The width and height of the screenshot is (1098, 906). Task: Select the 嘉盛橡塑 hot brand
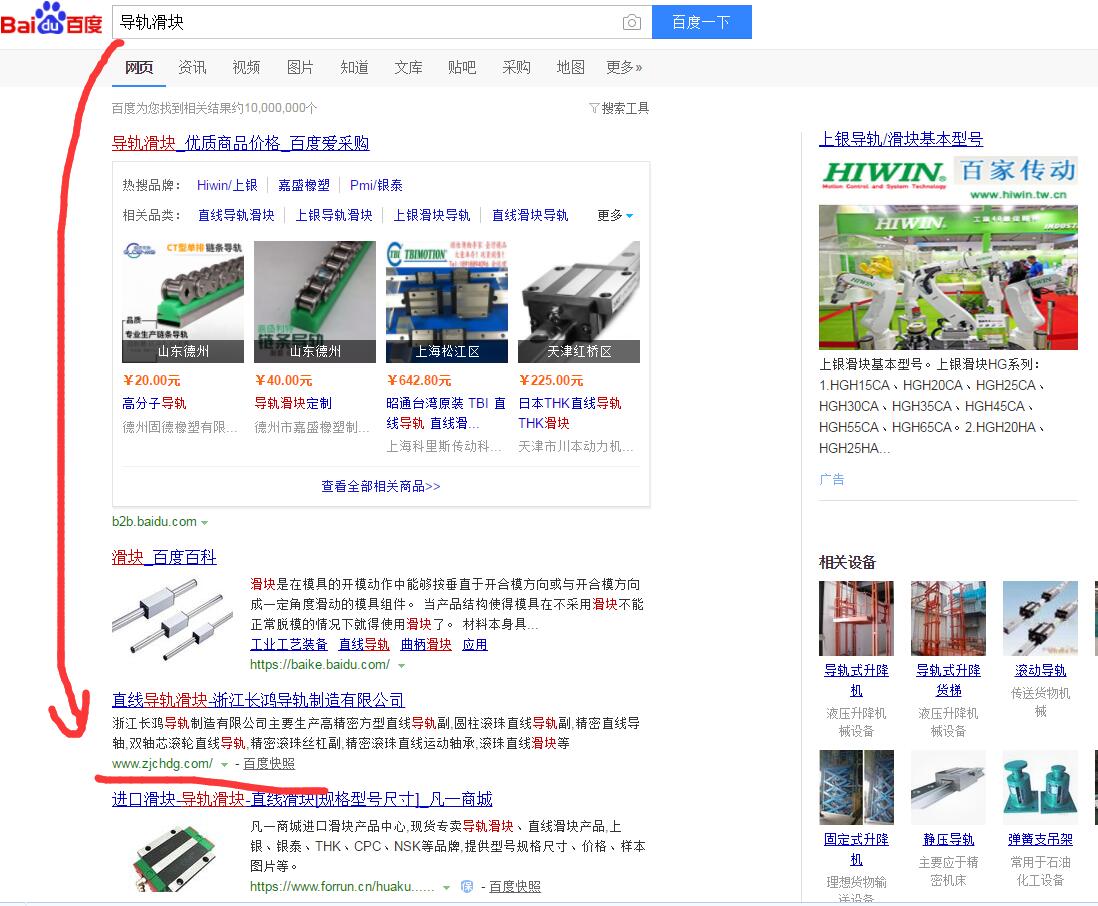[x=304, y=186]
